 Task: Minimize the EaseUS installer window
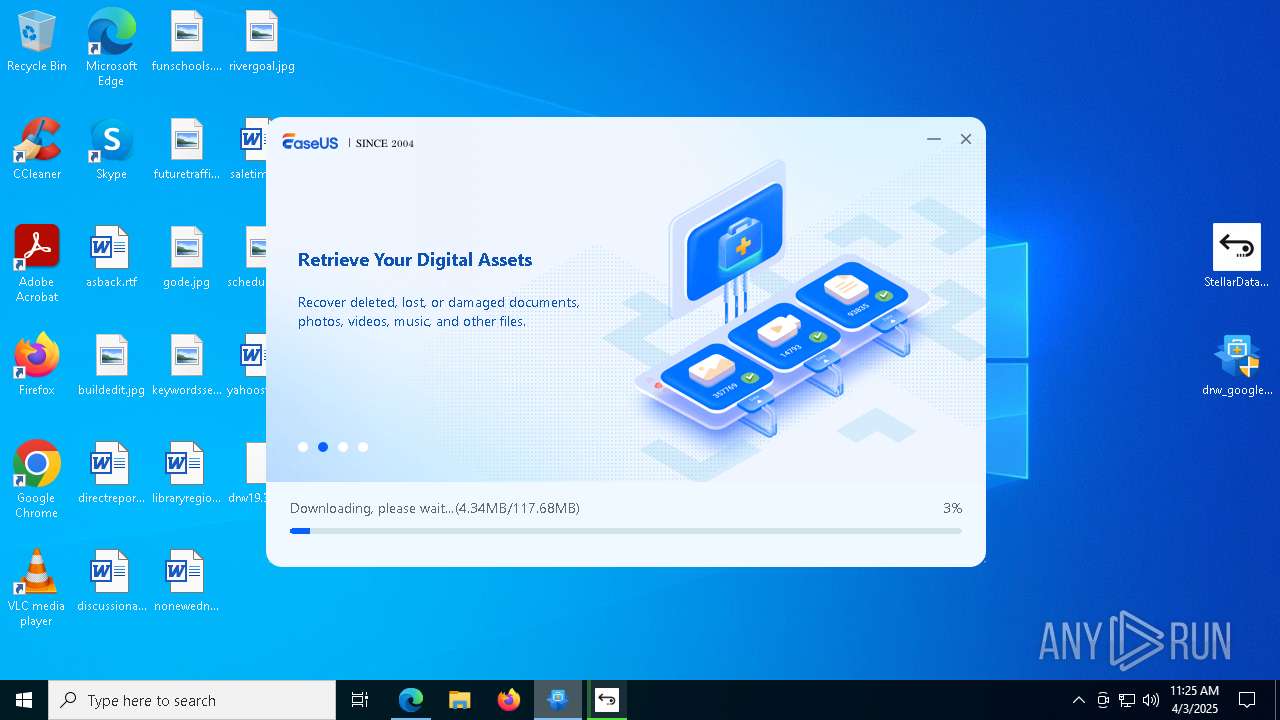(934, 139)
